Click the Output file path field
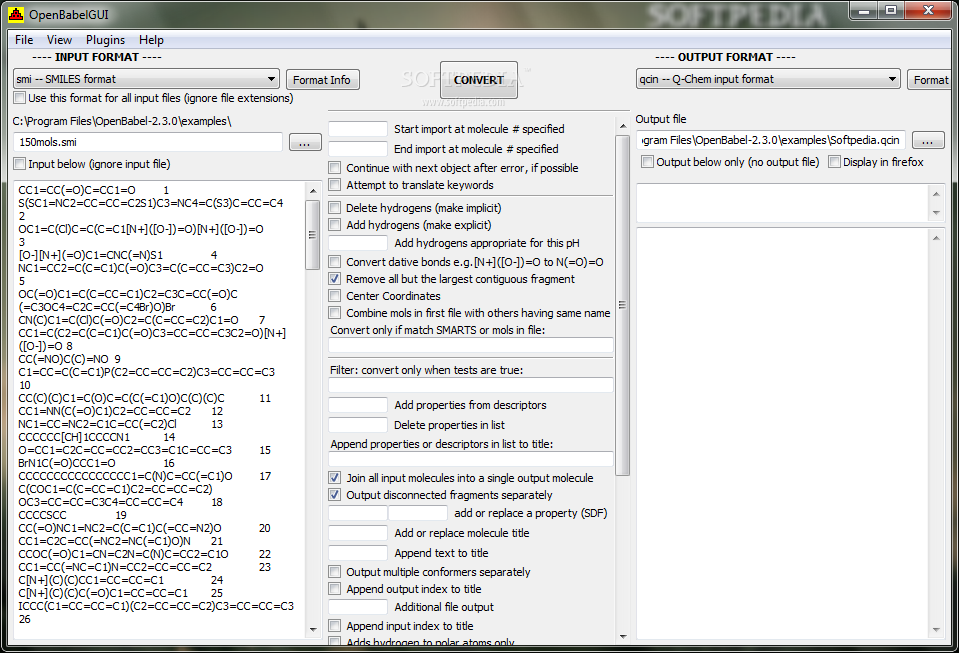This screenshot has height=653, width=959. [x=771, y=140]
